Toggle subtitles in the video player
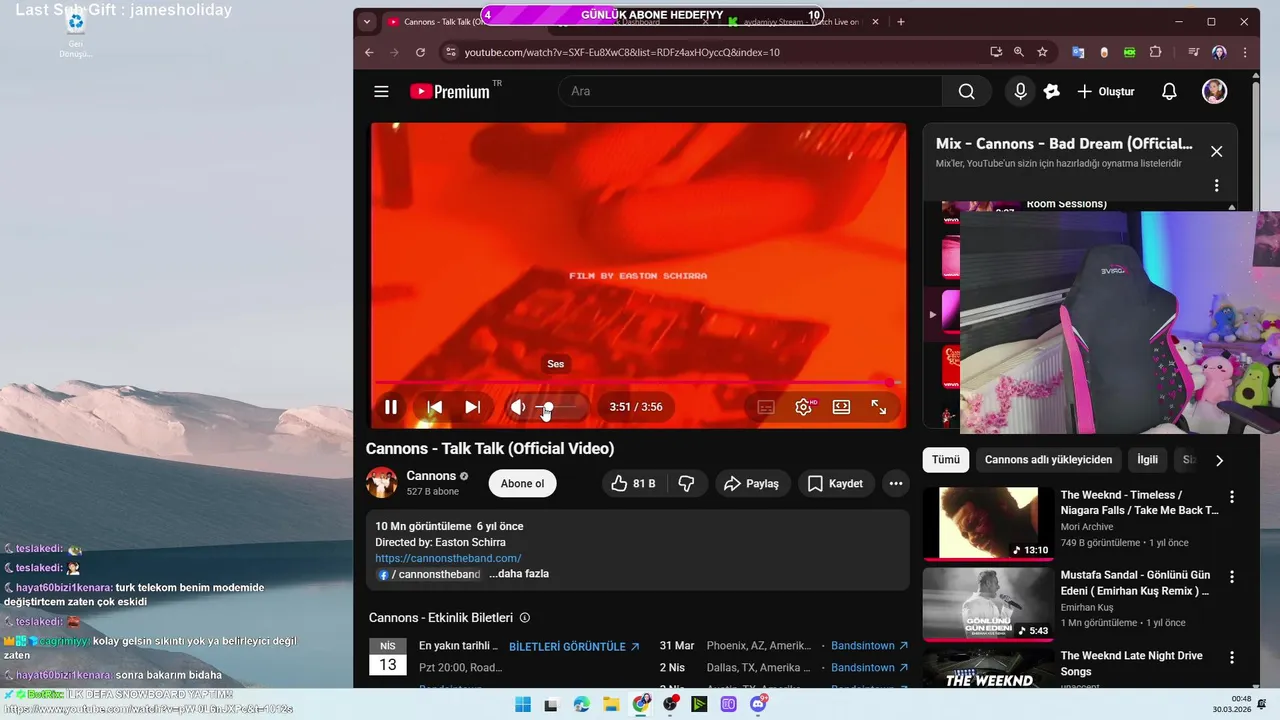1280x720 pixels. [766, 407]
